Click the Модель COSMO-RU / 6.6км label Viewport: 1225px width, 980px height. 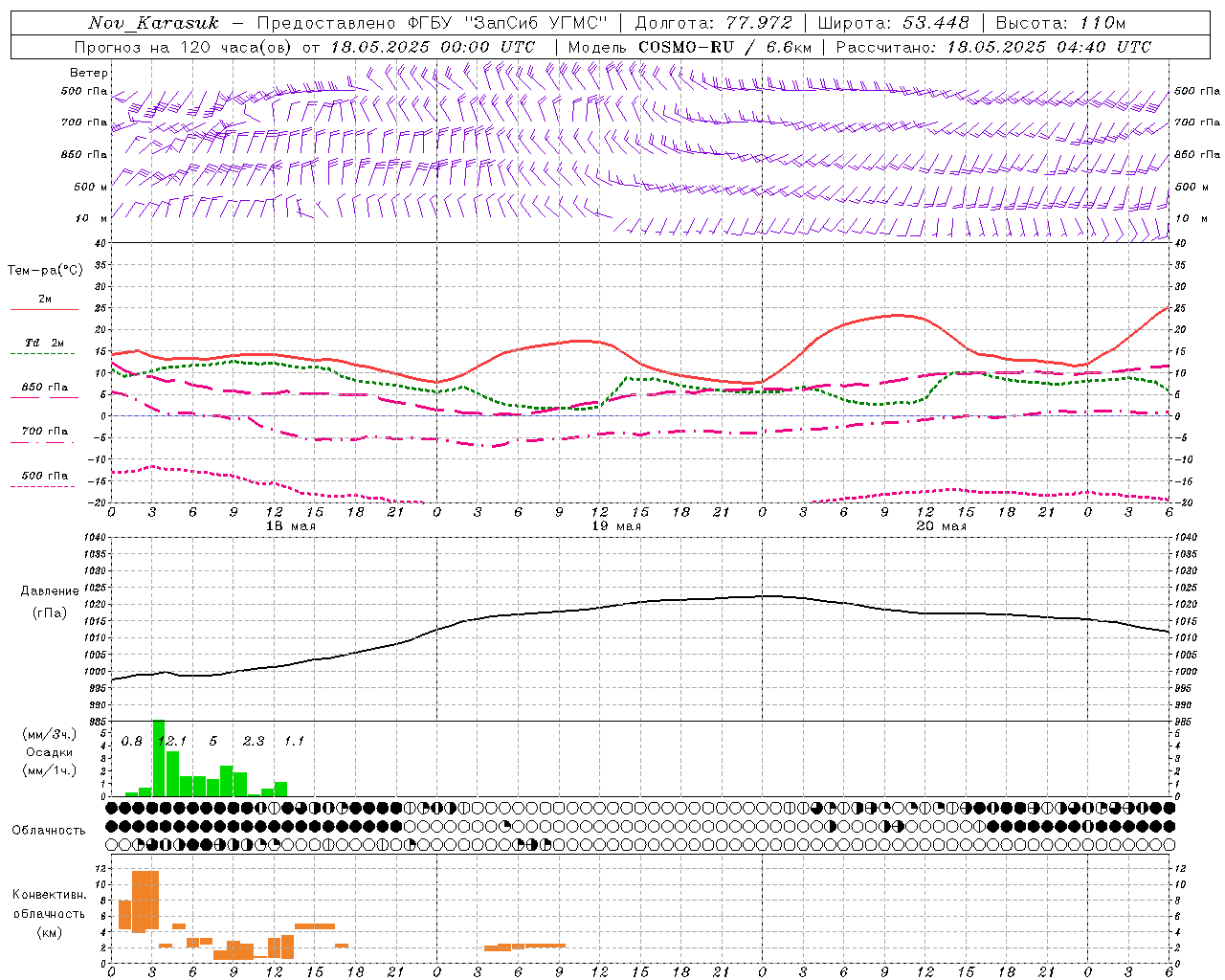(x=690, y=47)
